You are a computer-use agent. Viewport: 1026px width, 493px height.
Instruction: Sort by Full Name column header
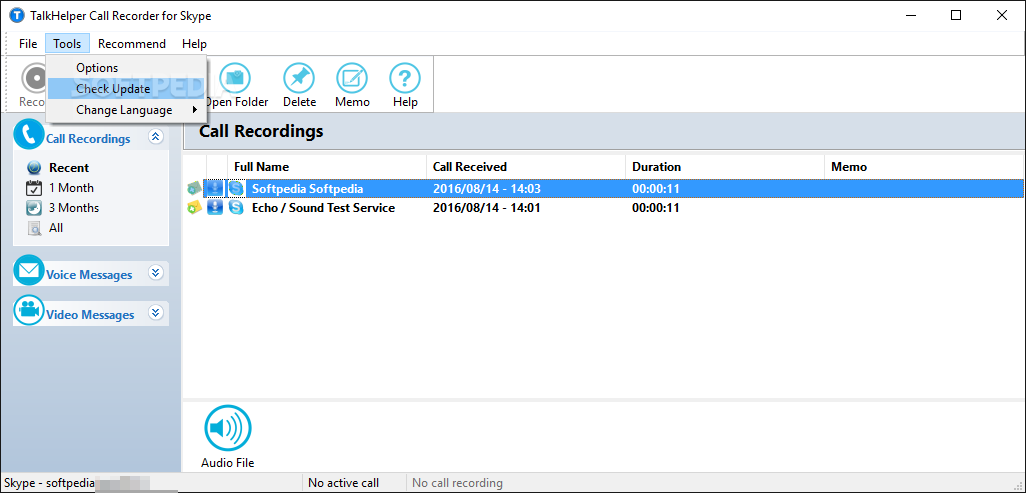(327, 167)
